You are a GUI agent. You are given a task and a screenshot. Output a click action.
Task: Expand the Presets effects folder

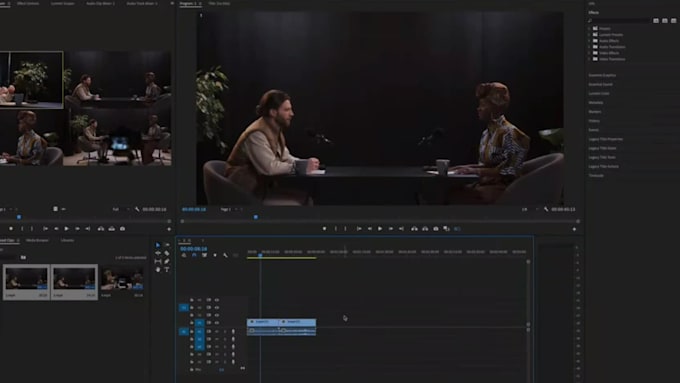(x=589, y=29)
